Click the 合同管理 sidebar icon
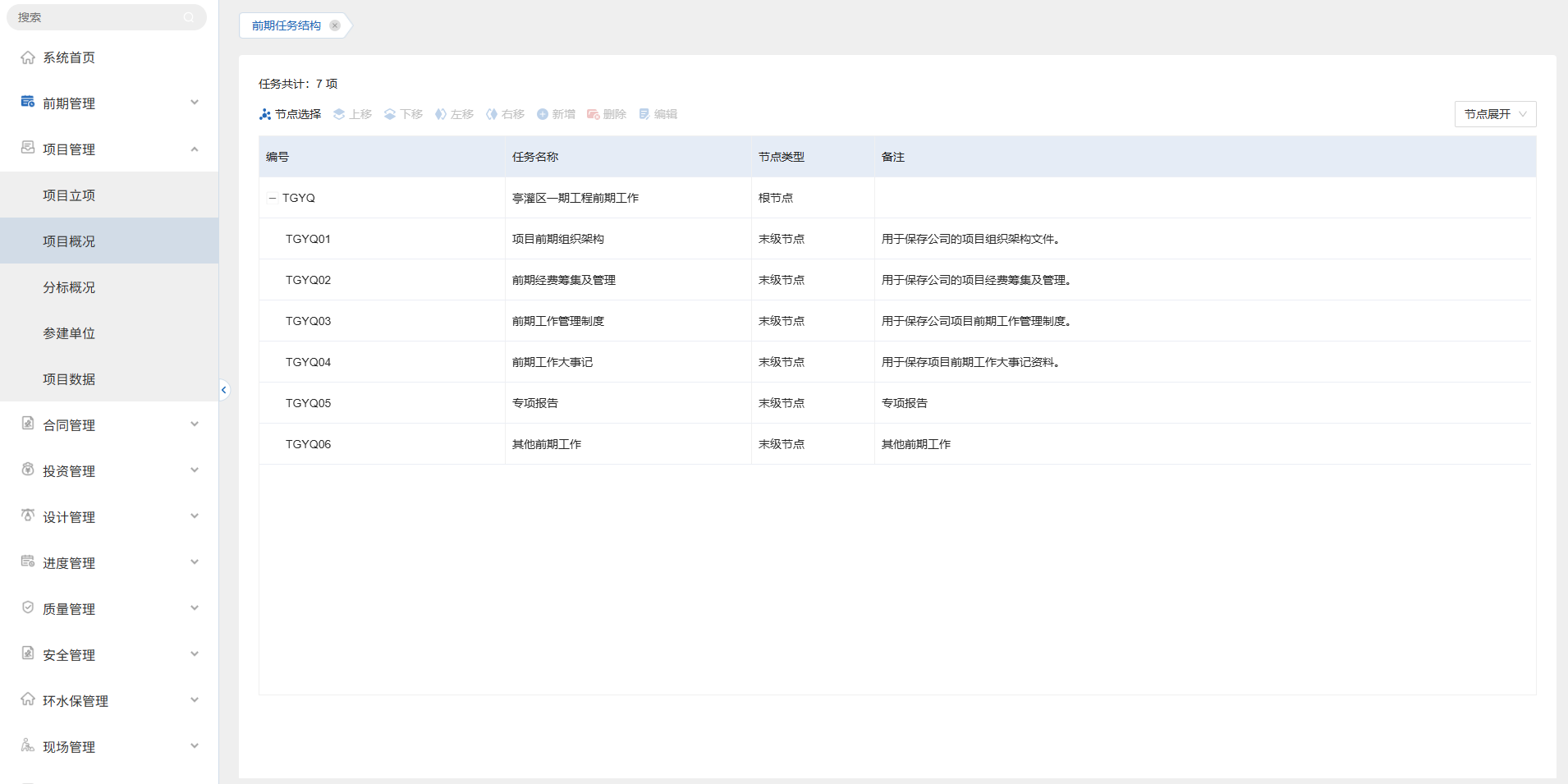This screenshot has height=784, width=1568. click(28, 424)
